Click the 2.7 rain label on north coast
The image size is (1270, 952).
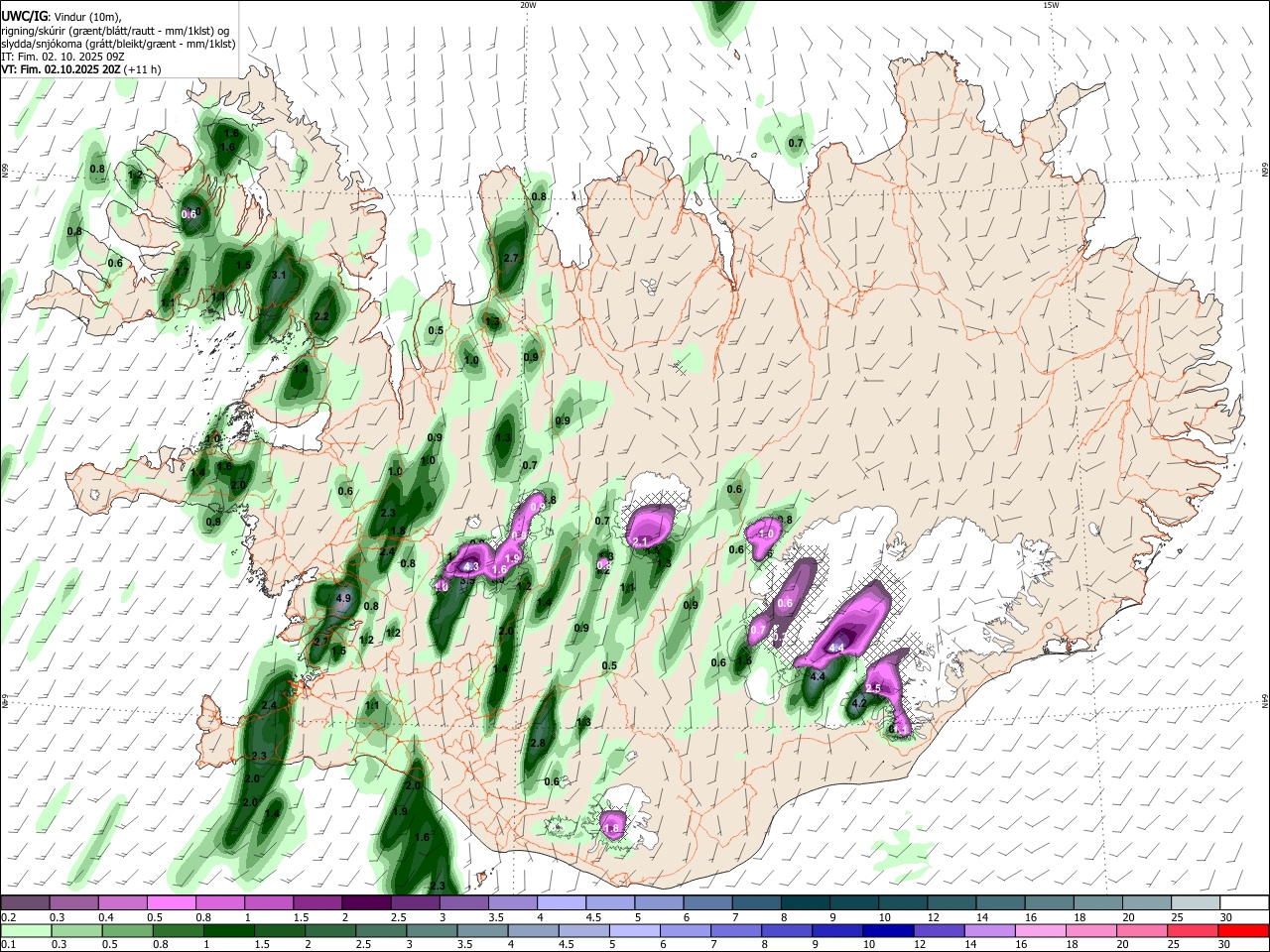(512, 258)
